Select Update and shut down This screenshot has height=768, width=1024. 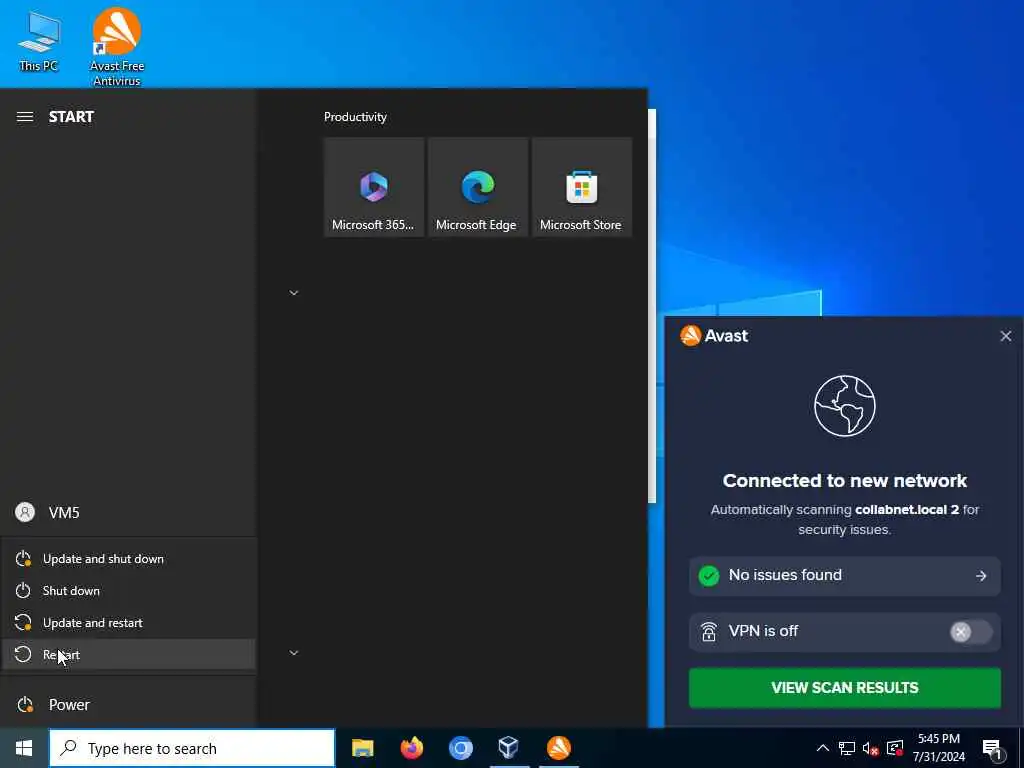[x=128, y=559]
